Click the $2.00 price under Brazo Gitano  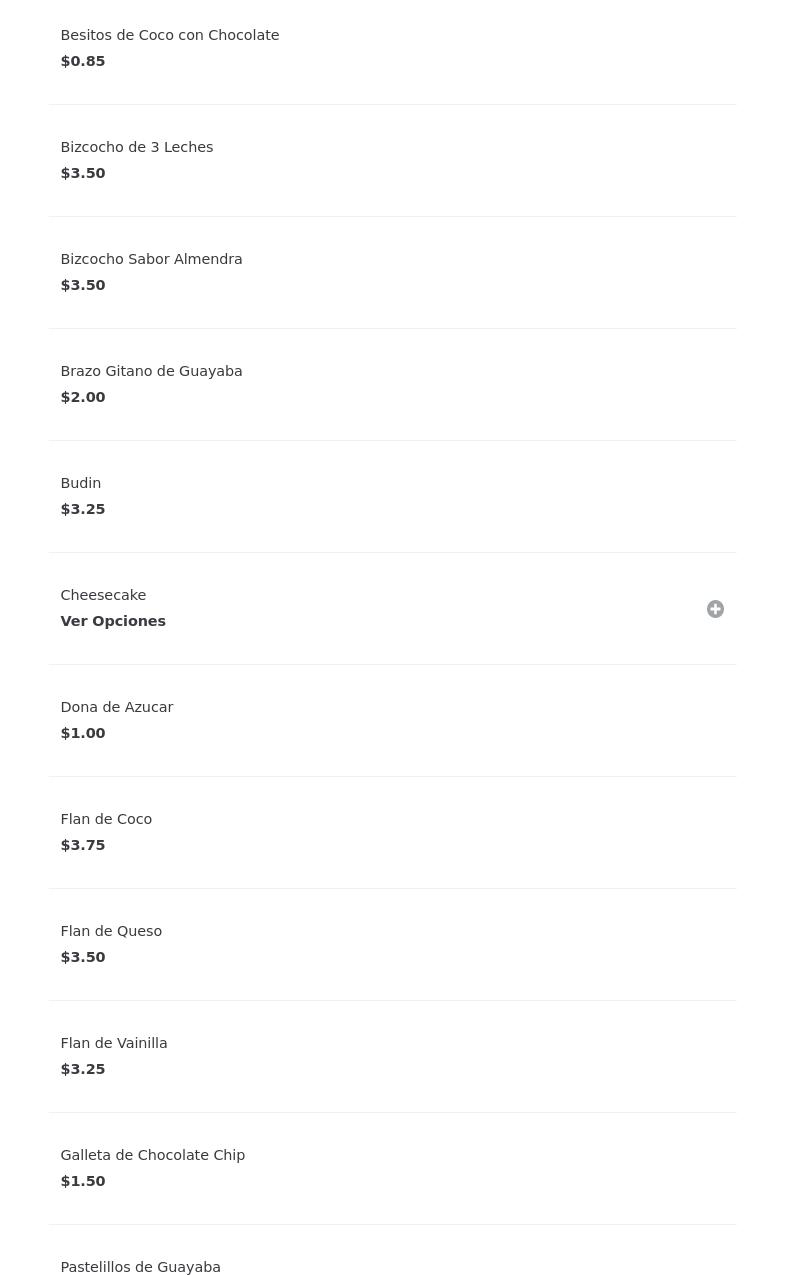point(83,397)
